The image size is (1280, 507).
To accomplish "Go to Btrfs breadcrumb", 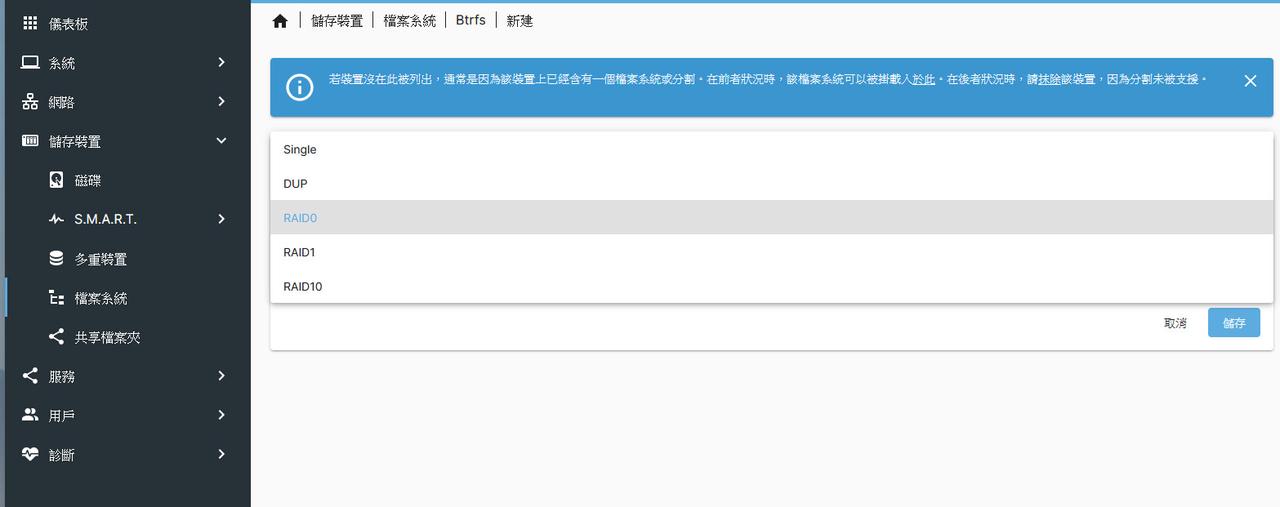I will [x=471, y=20].
